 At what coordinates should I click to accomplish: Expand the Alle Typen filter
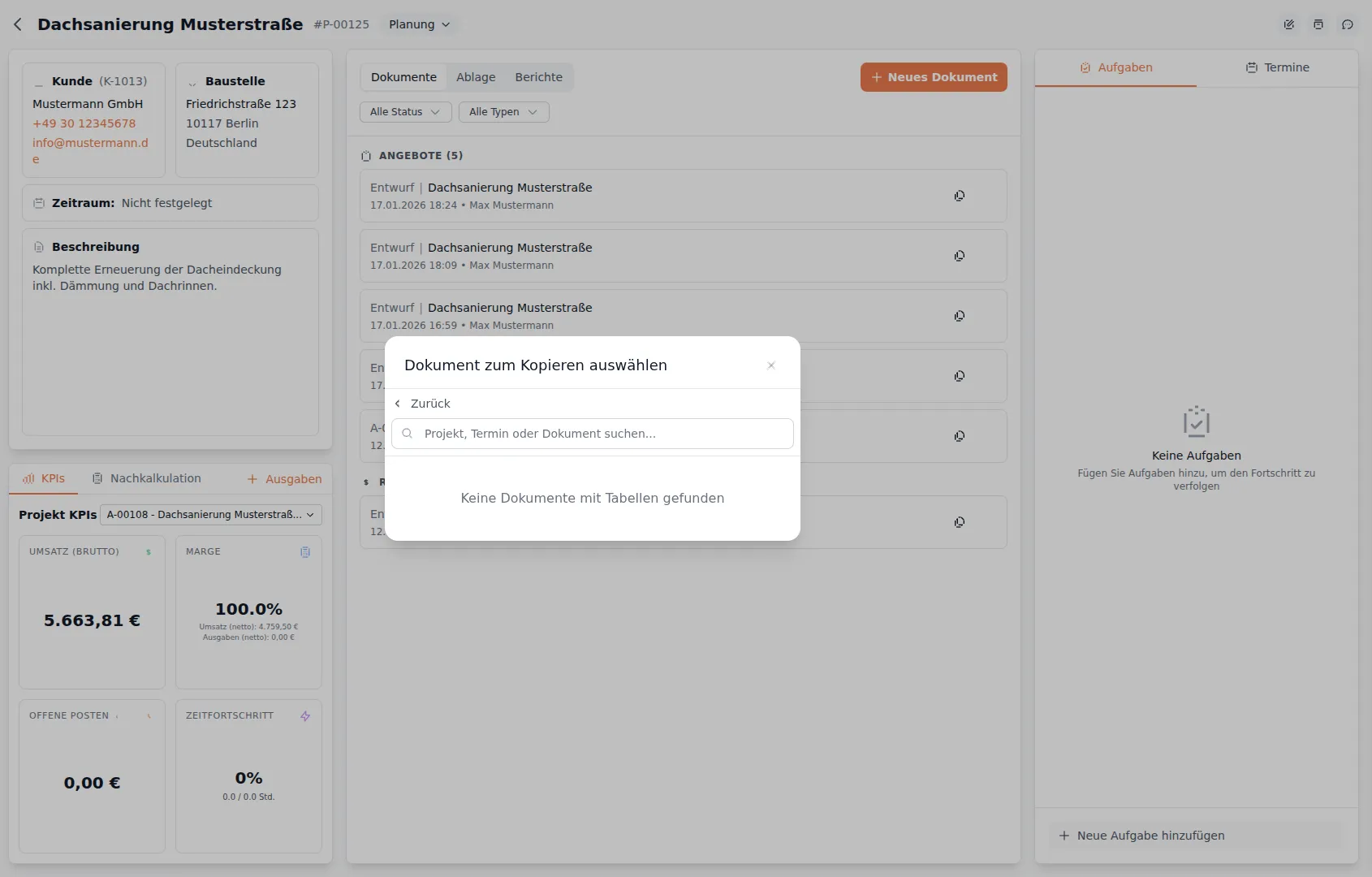503,112
